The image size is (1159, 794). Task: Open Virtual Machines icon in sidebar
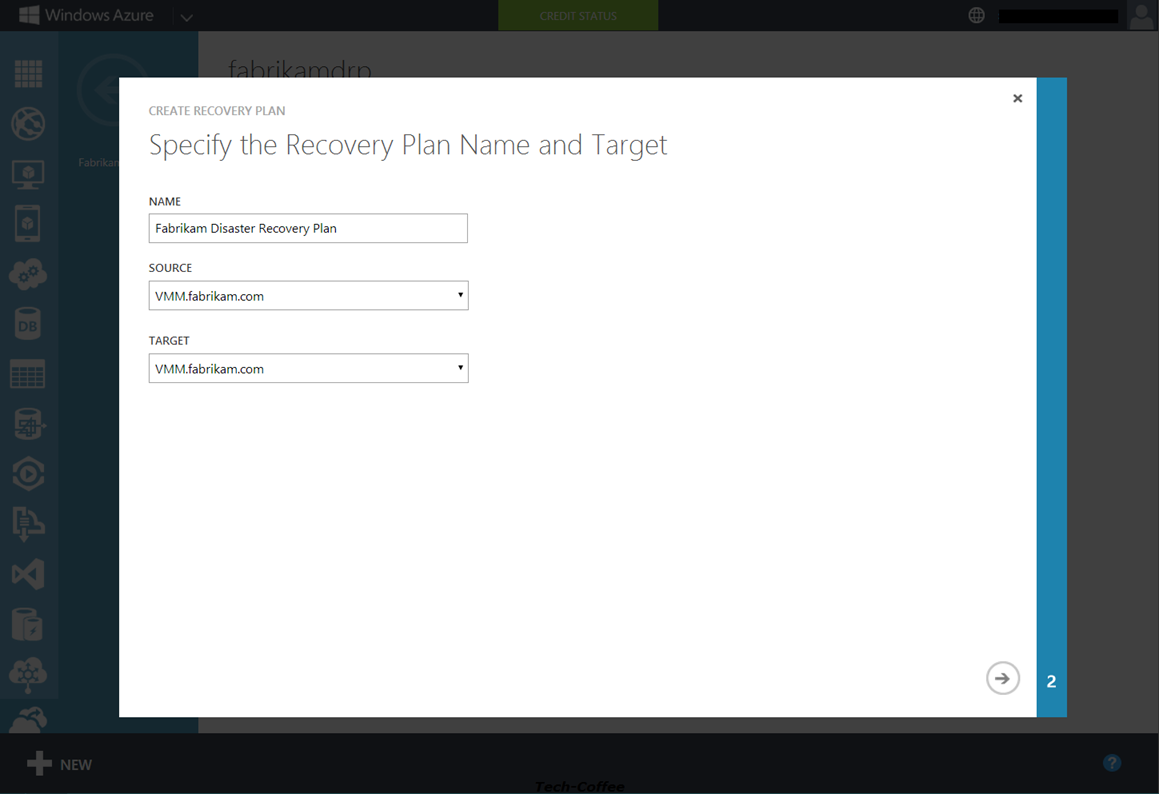[x=28, y=174]
